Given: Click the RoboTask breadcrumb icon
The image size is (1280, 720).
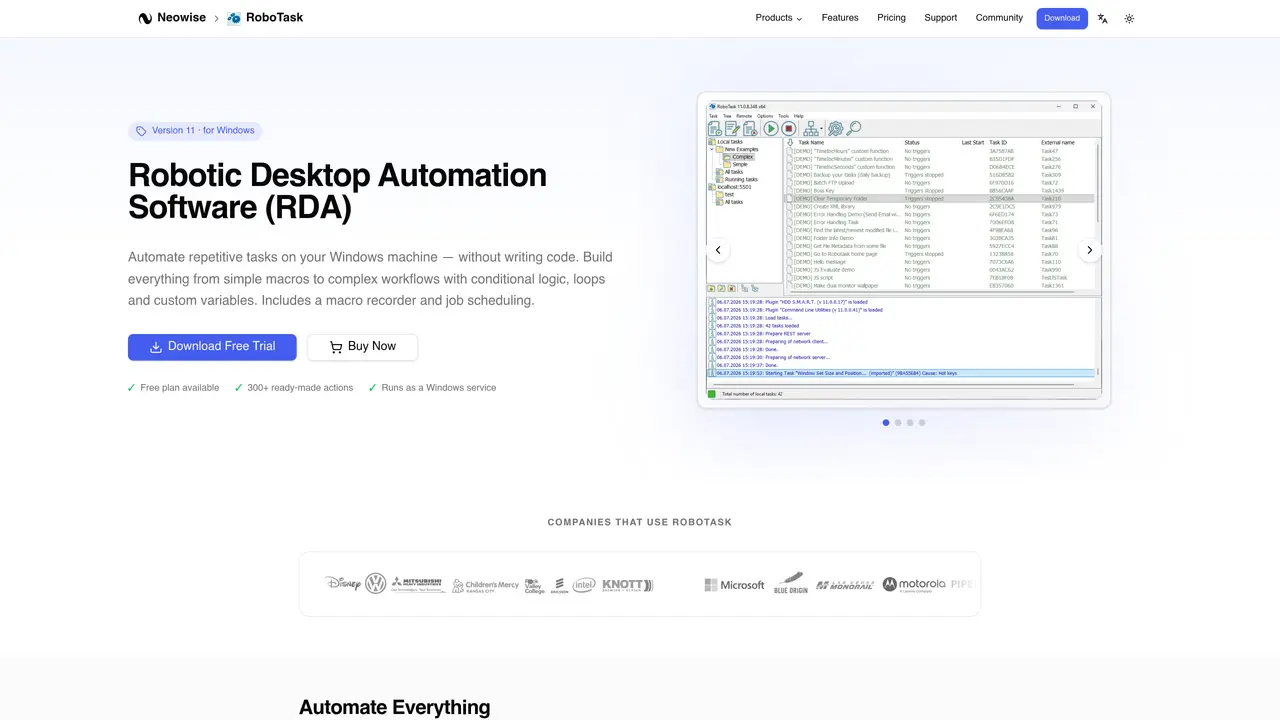Looking at the screenshot, I should [x=234, y=18].
